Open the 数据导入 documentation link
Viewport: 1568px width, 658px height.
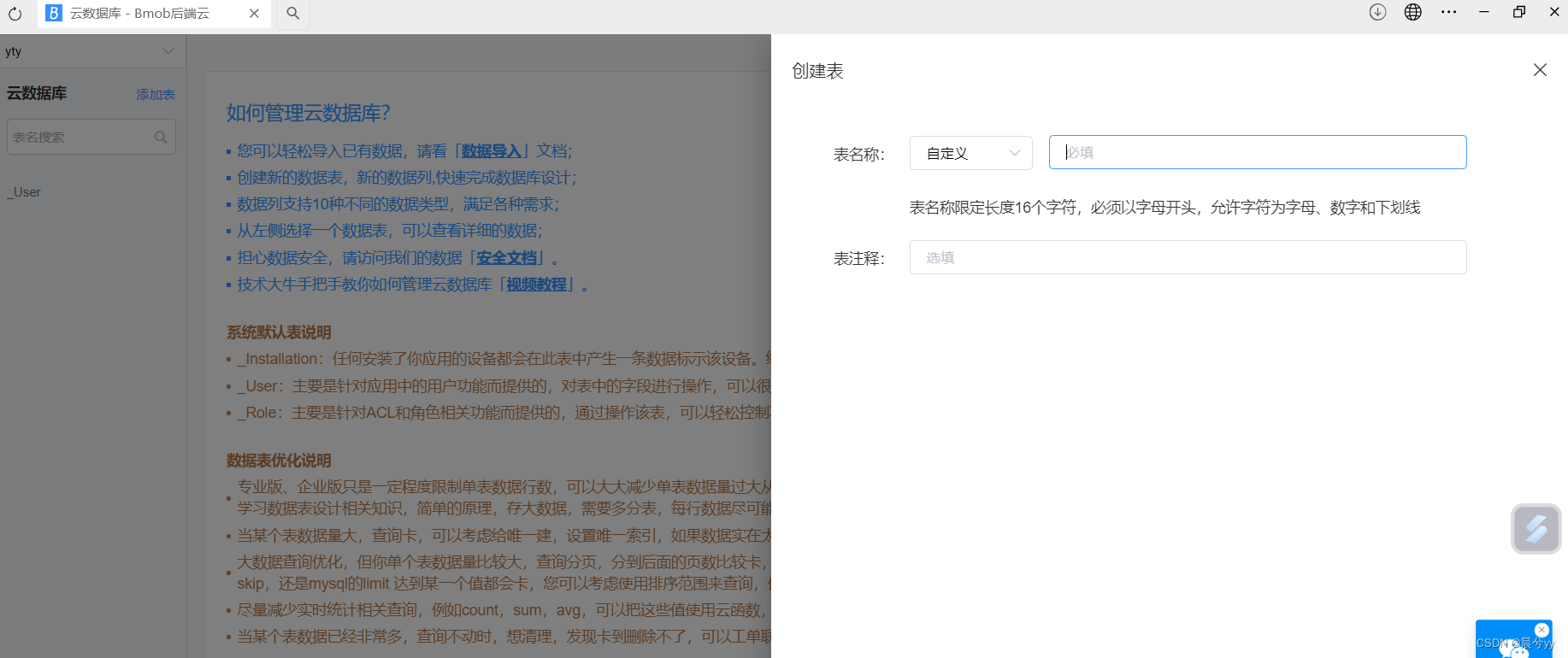coord(492,151)
